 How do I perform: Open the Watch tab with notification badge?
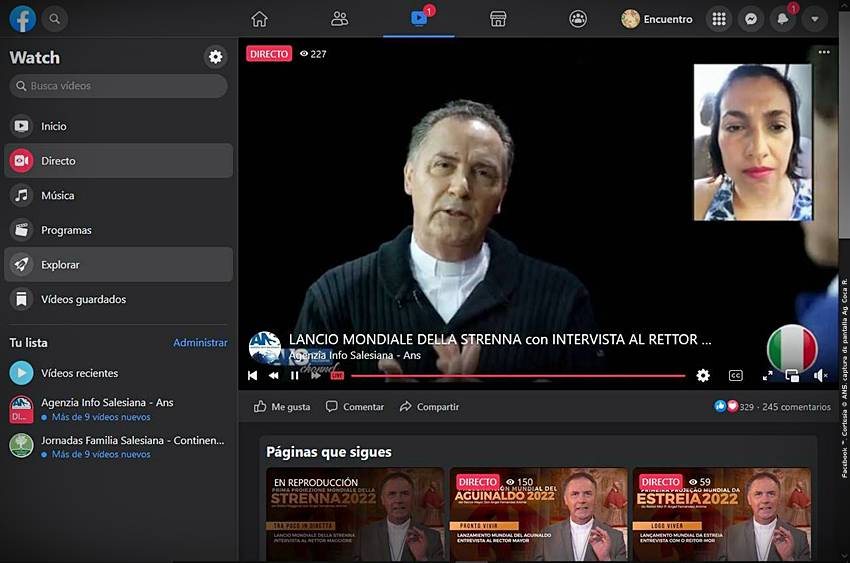(419, 18)
